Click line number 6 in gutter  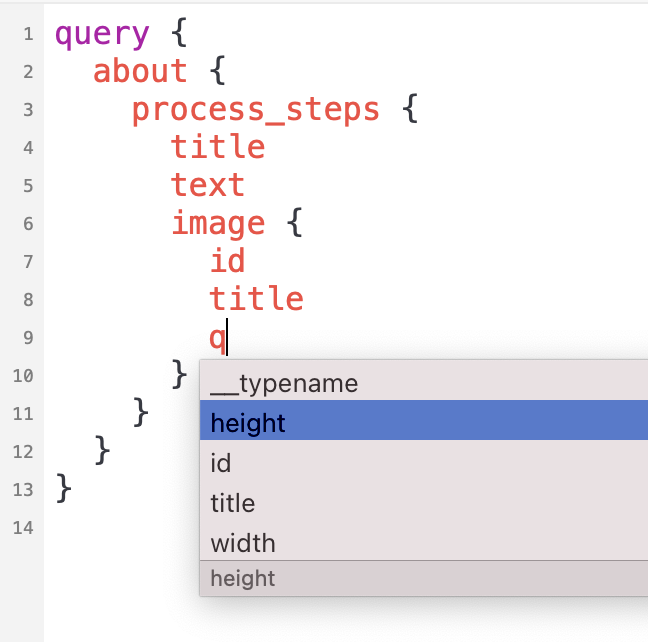(x=28, y=224)
